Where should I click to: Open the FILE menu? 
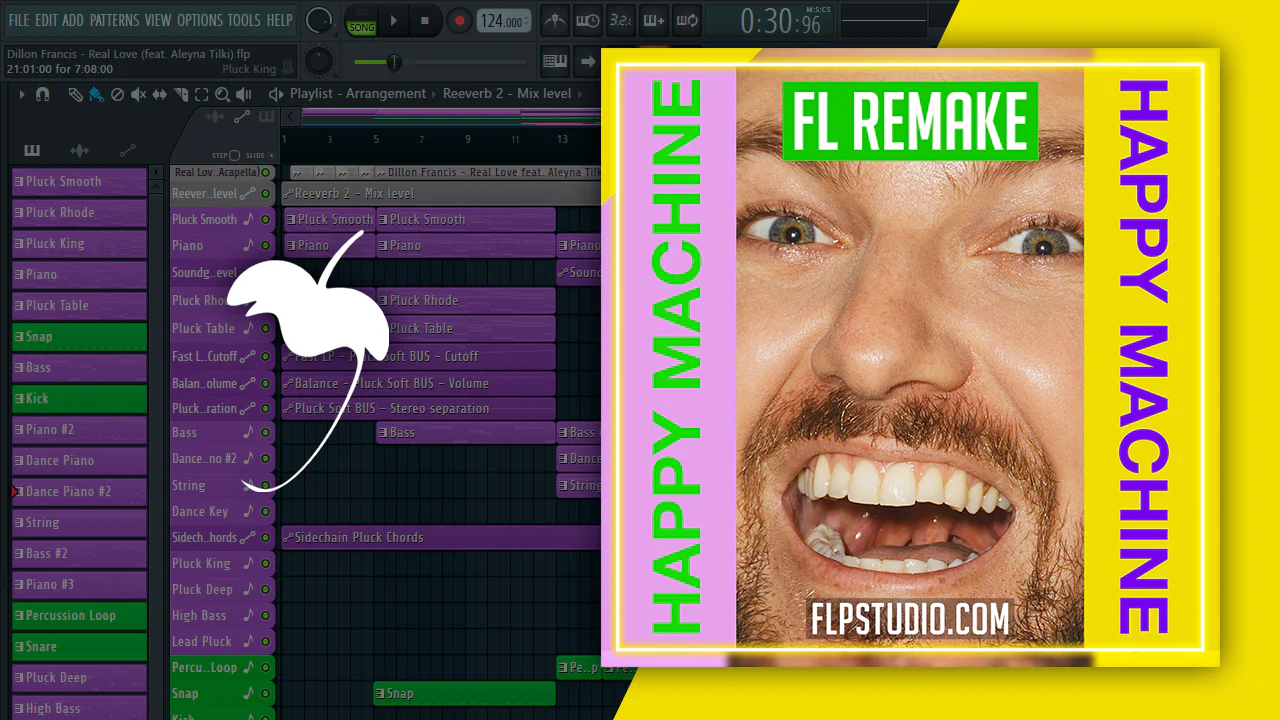pyautogui.click(x=18, y=20)
